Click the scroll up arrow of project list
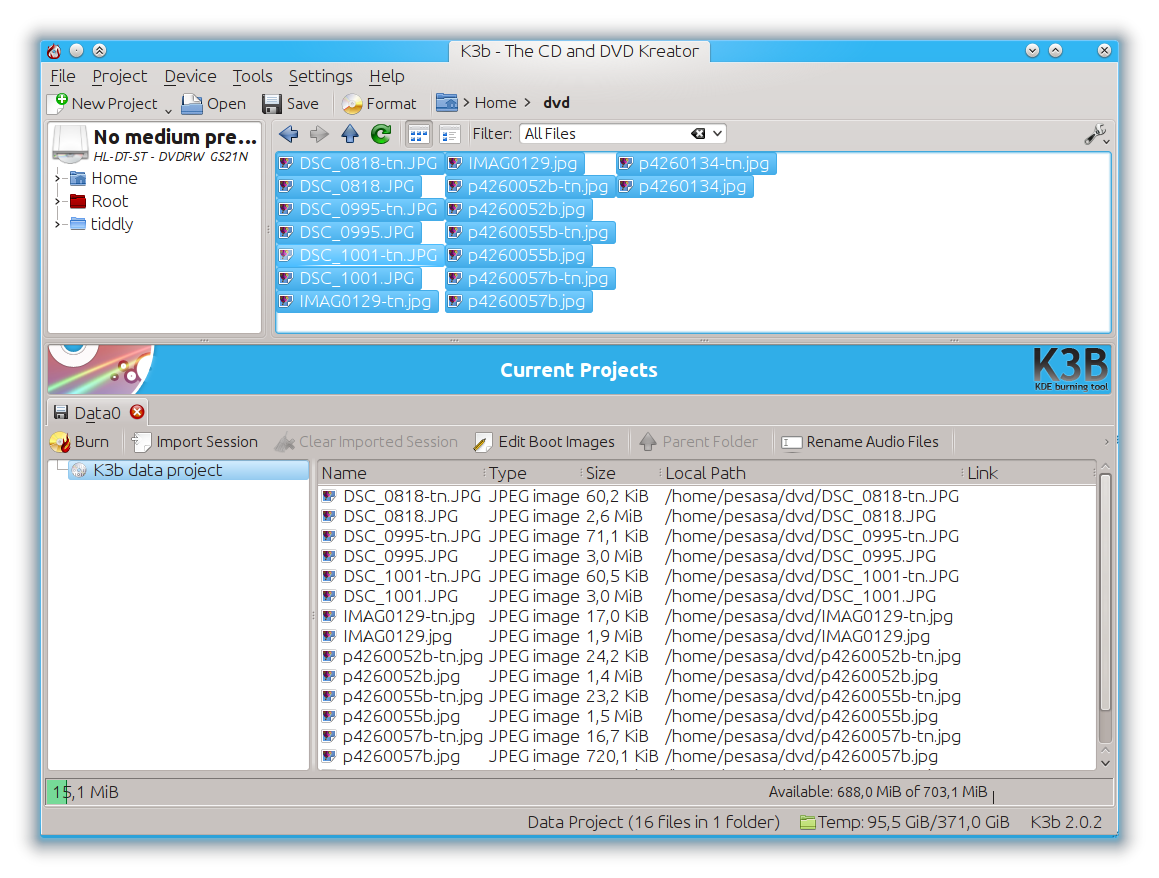1159x878 pixels. tap(1105, 466)
